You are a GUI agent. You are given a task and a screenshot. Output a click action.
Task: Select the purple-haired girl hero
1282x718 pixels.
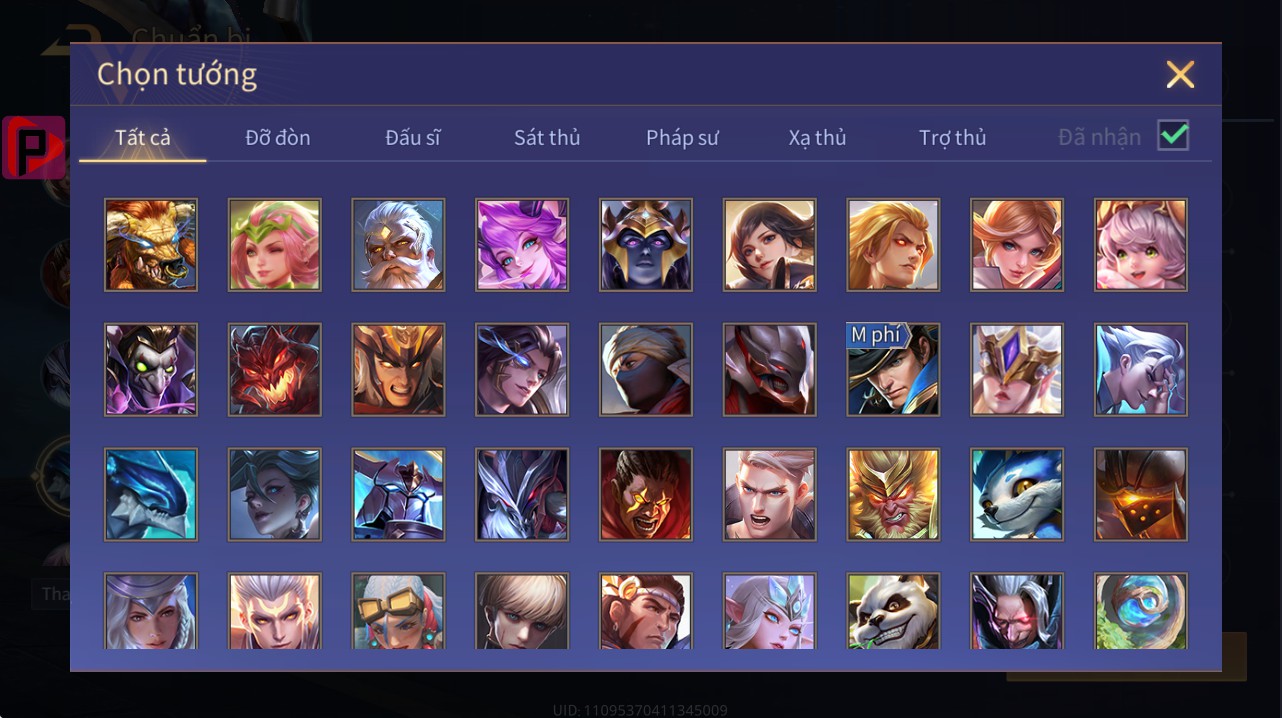[x=522, y=245]
